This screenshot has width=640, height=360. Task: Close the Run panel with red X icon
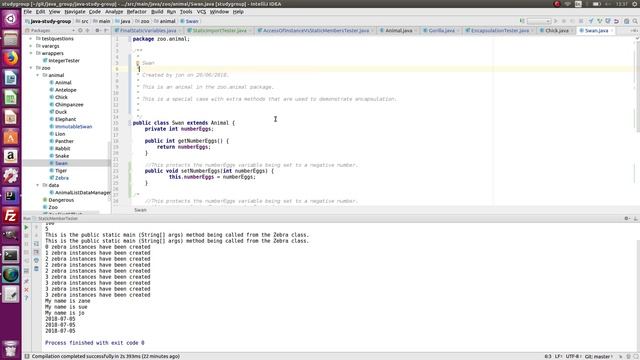click(x=27, y=290)
